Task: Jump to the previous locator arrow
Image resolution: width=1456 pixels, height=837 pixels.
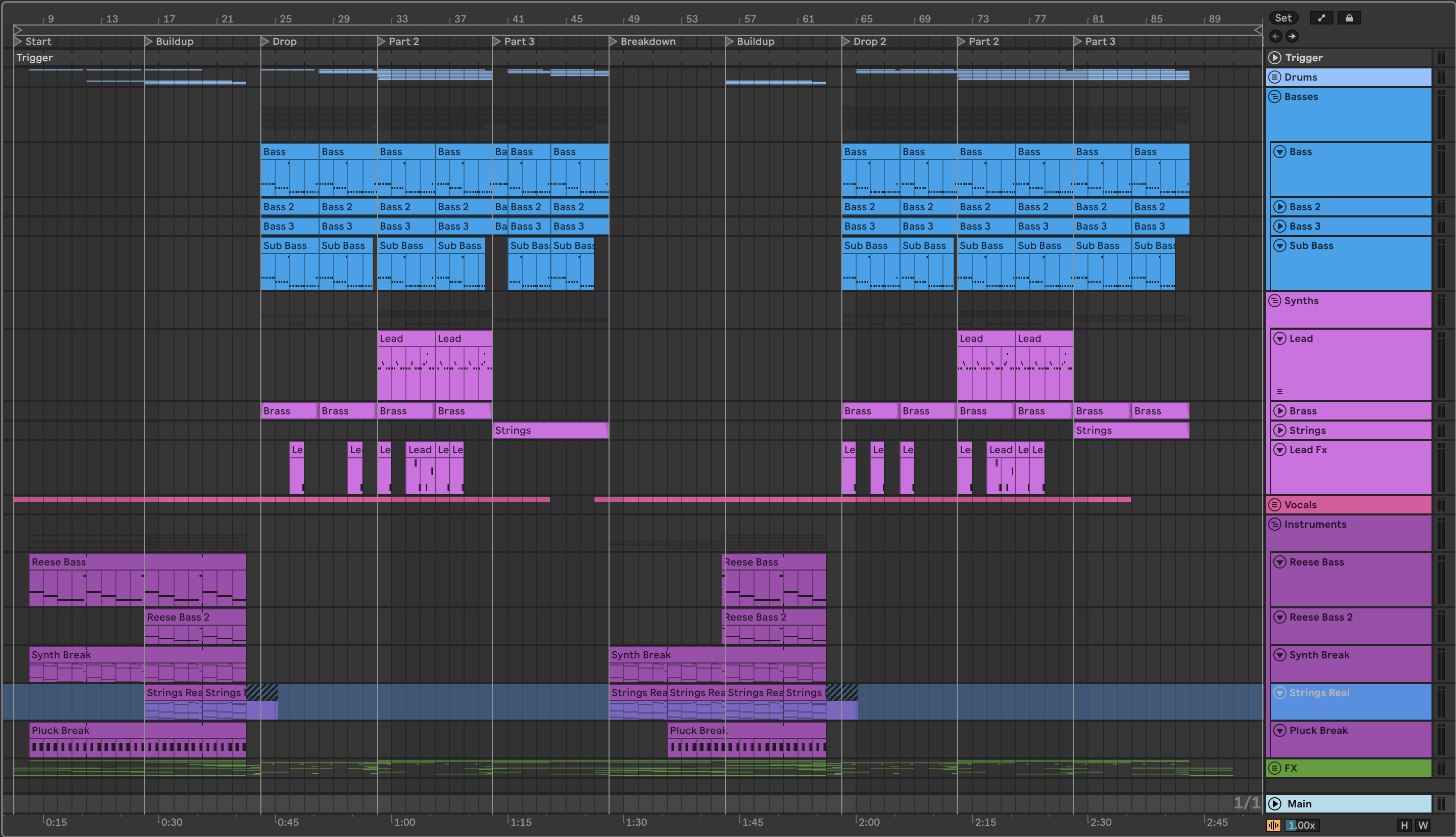Action: point(1275,36)
